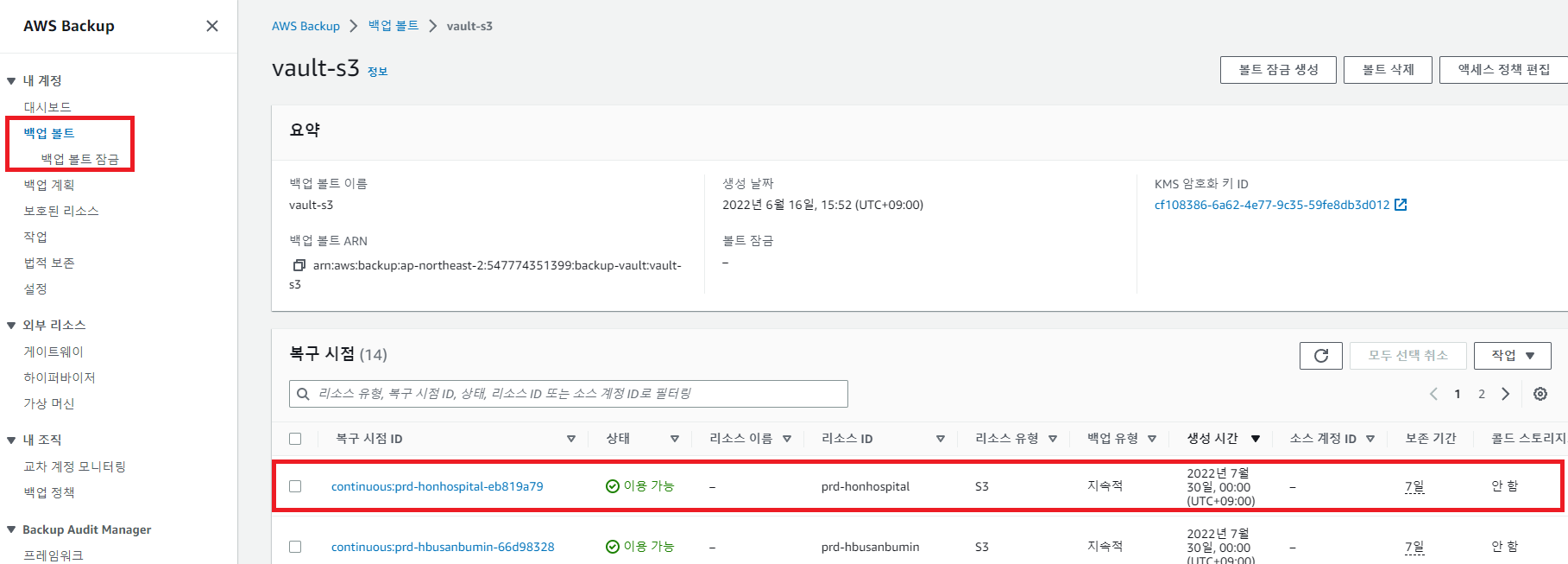Viewport: 1568px width, 564px height.
Task: Open 교차 계정 모니터링 in side navigation
Action: (x=75, y=466)
